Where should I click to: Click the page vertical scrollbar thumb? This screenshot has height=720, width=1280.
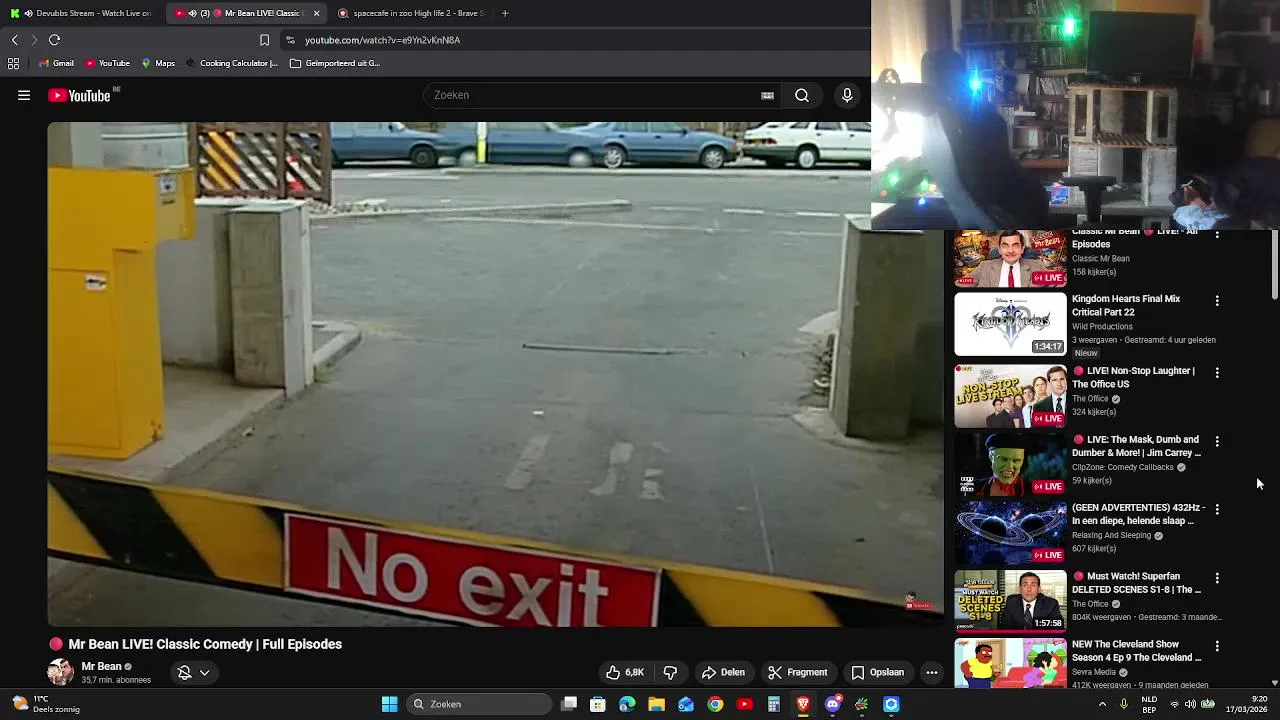tap(1274, 264)
